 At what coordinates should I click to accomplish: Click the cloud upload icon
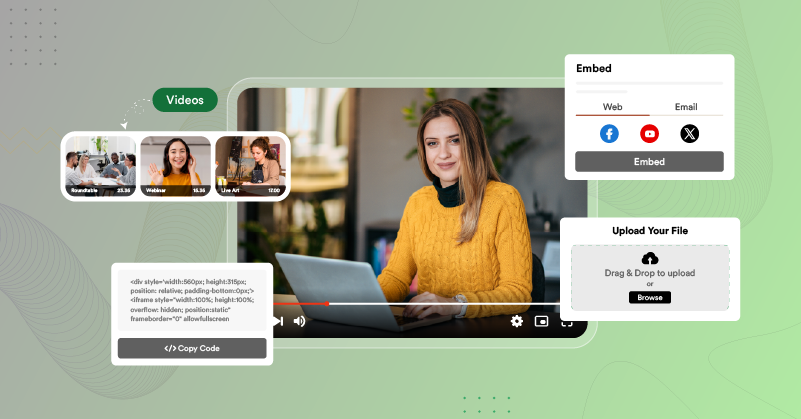(x=650, y=258)
